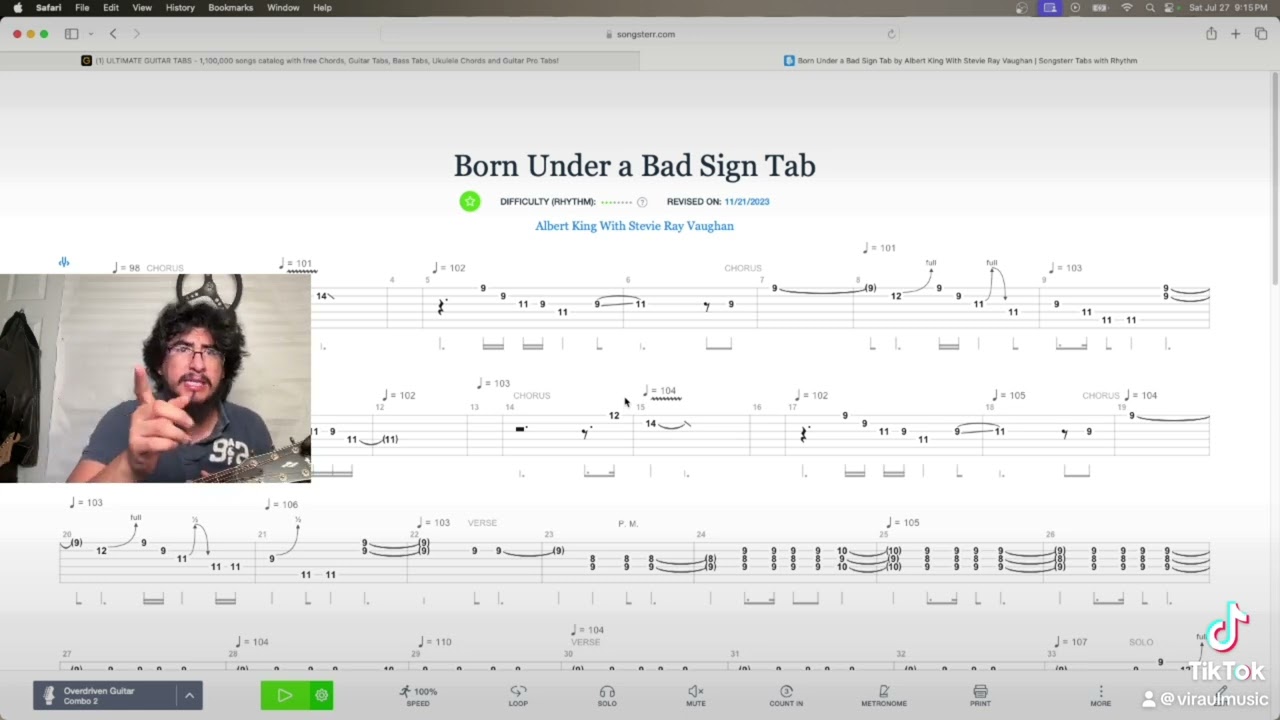
Task: Click the Born Under a Bad Sign Tab heading
Action: click(x=634, y=166)
